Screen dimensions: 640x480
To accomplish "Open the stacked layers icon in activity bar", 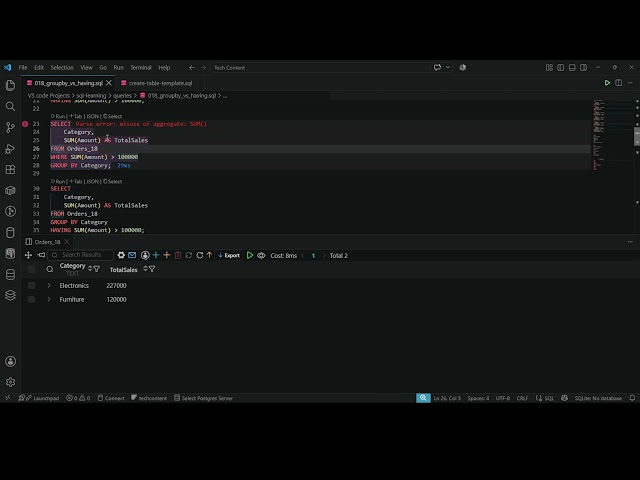I will tap(10, 295).
